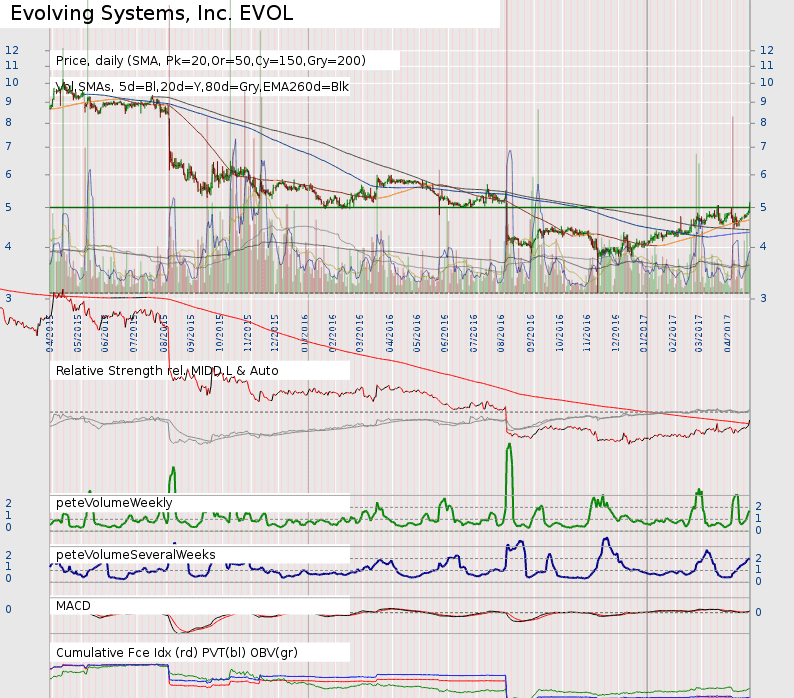
Task: Click the '9' value on the left price axis
Action: click(9, 101)
